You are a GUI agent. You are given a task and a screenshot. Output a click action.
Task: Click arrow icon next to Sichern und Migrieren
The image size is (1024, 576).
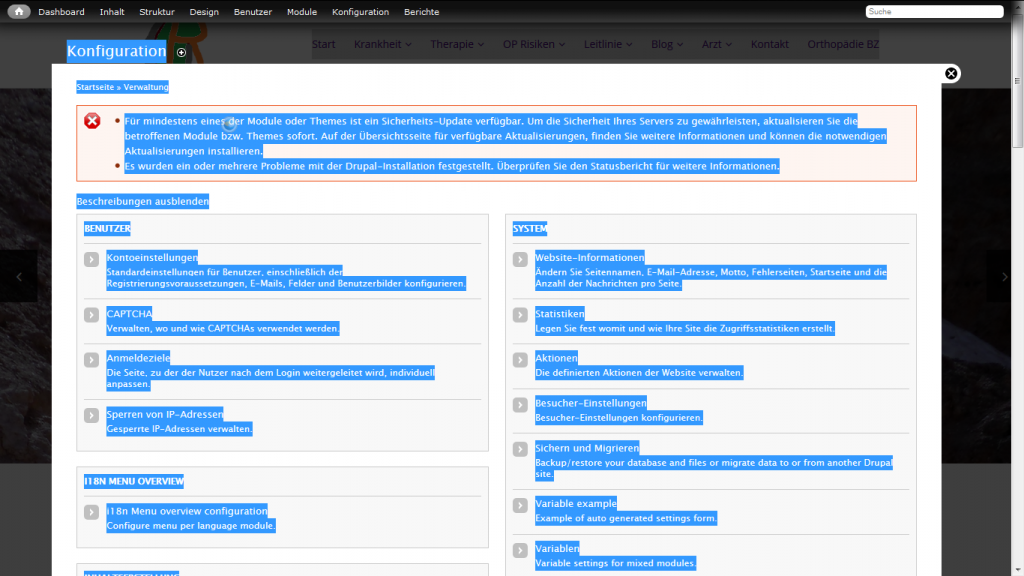pyautogui.click(x=520, y=450)
